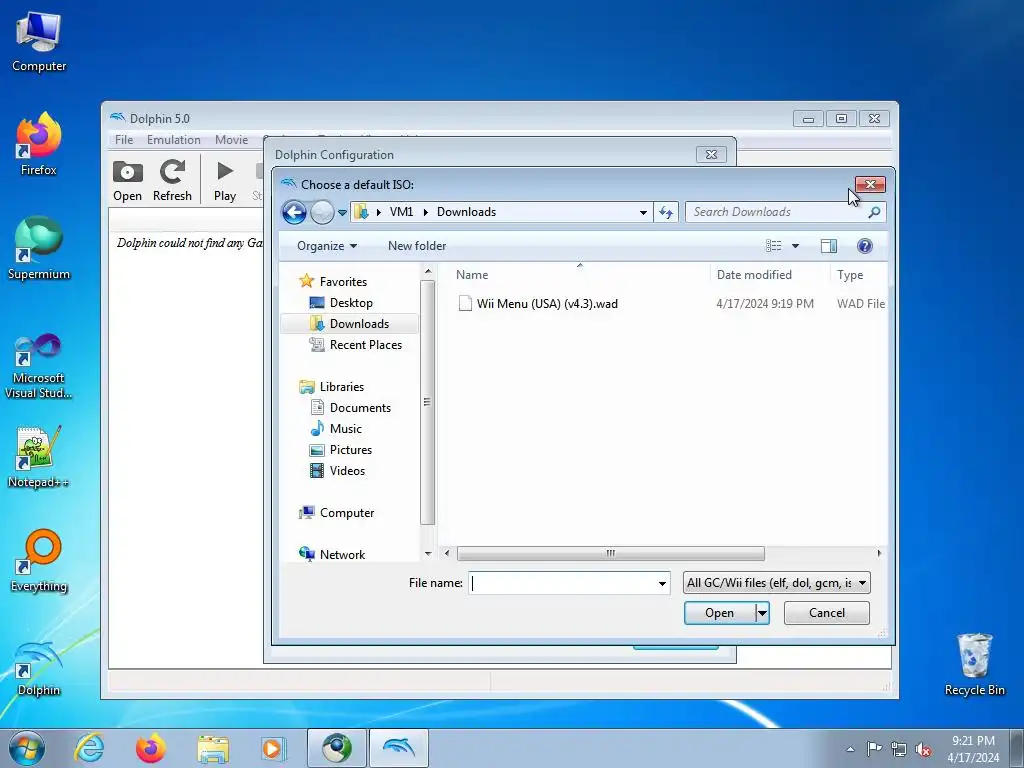Expand the File name dropdown arrow
The width and height of the screenshot is (1024, 768).
(662, 583)
